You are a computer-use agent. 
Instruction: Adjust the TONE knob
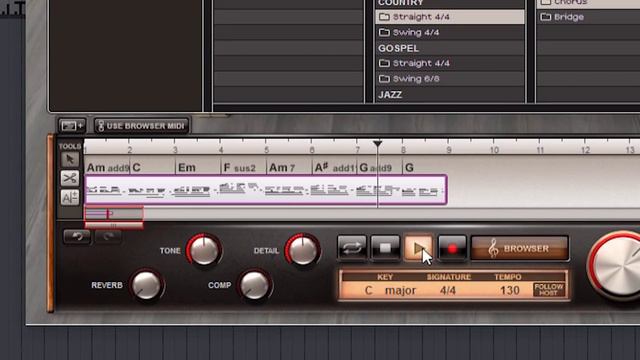204,250
